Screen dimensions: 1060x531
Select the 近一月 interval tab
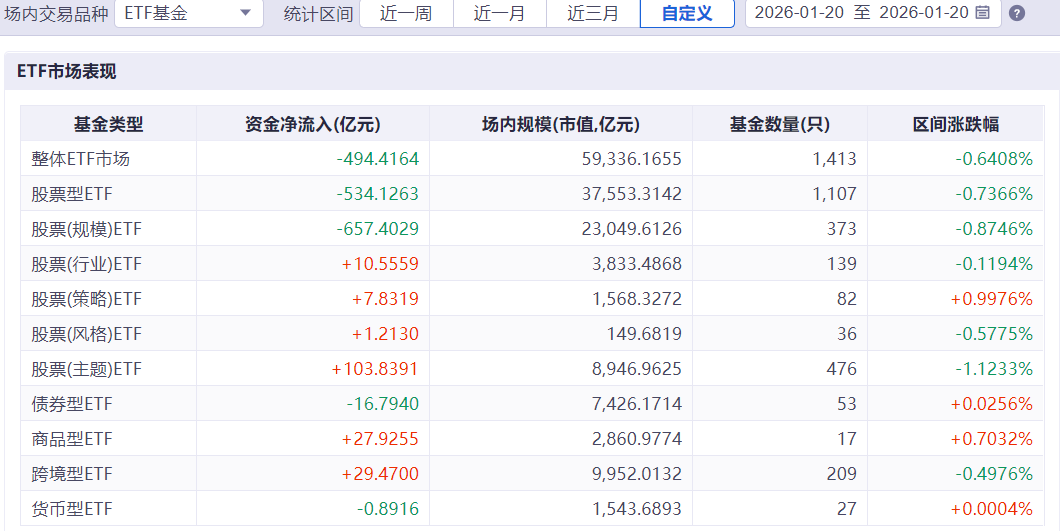(x=499, y=13)
